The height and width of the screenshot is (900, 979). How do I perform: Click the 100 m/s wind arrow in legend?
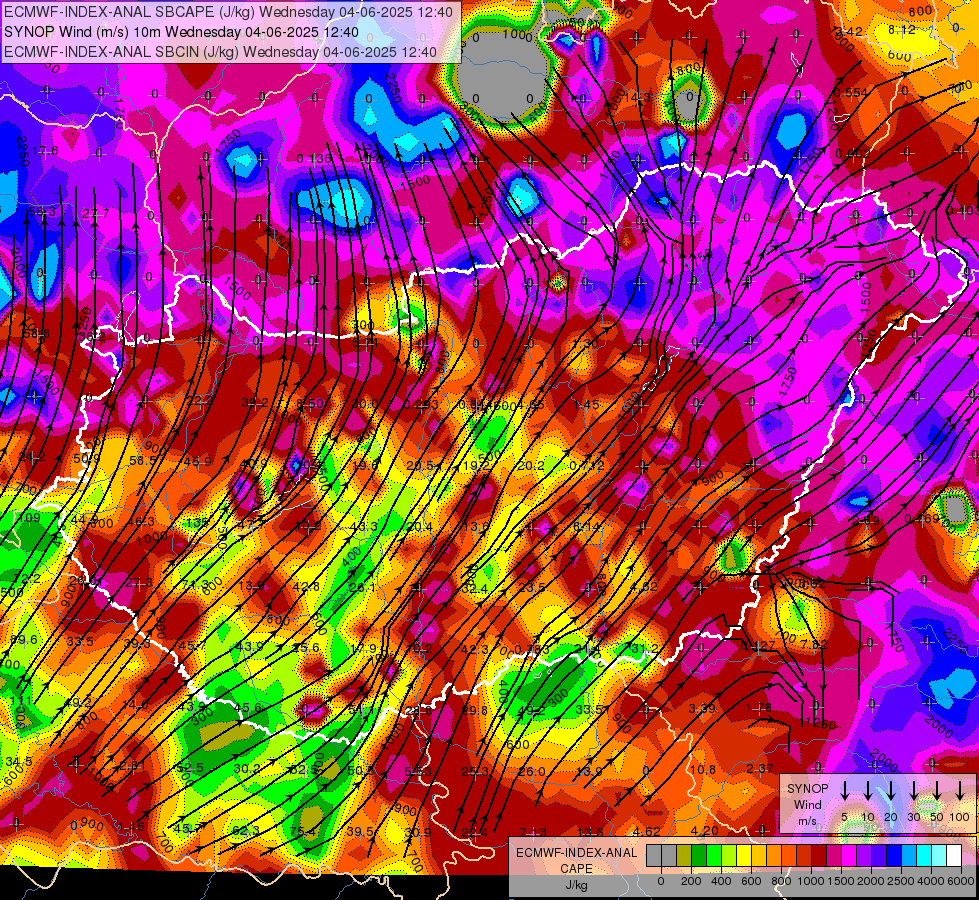(960, 790)
